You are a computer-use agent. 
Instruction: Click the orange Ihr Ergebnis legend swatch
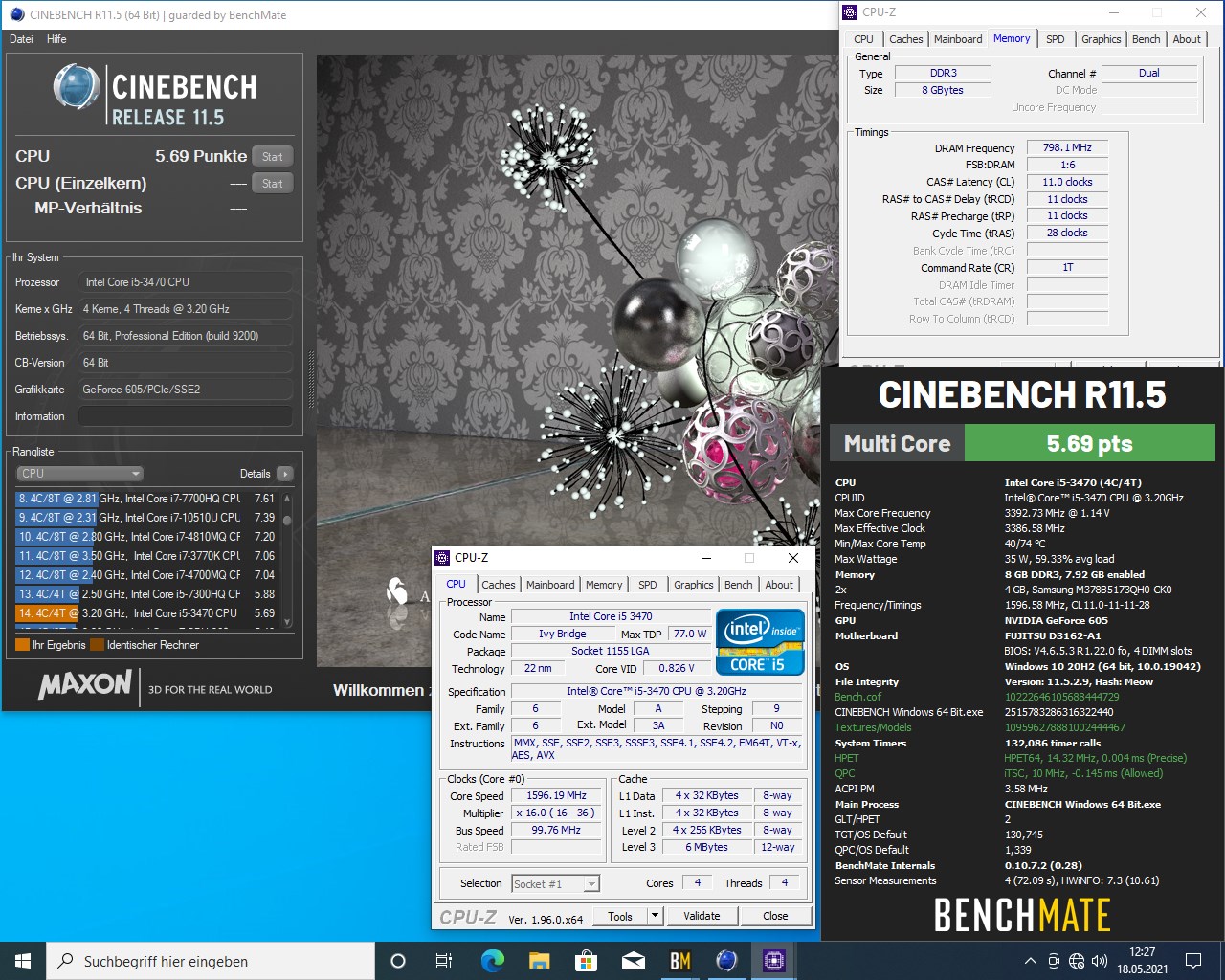[x=22, y=645]
